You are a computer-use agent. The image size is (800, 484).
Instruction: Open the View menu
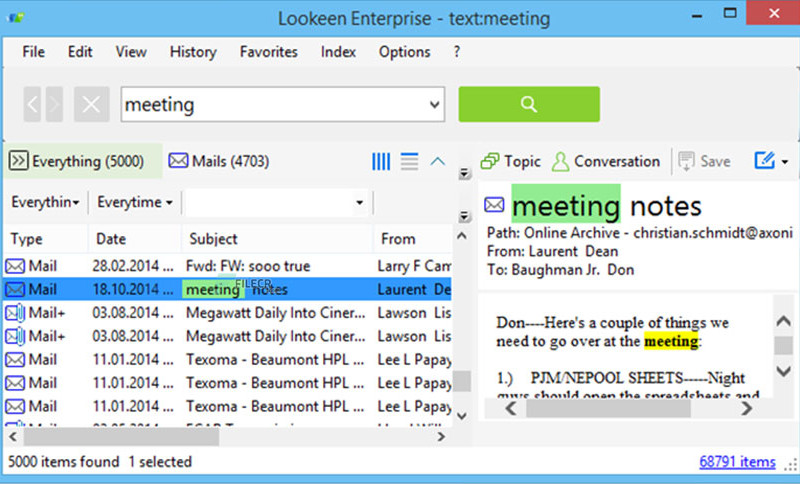coord(131,52)
